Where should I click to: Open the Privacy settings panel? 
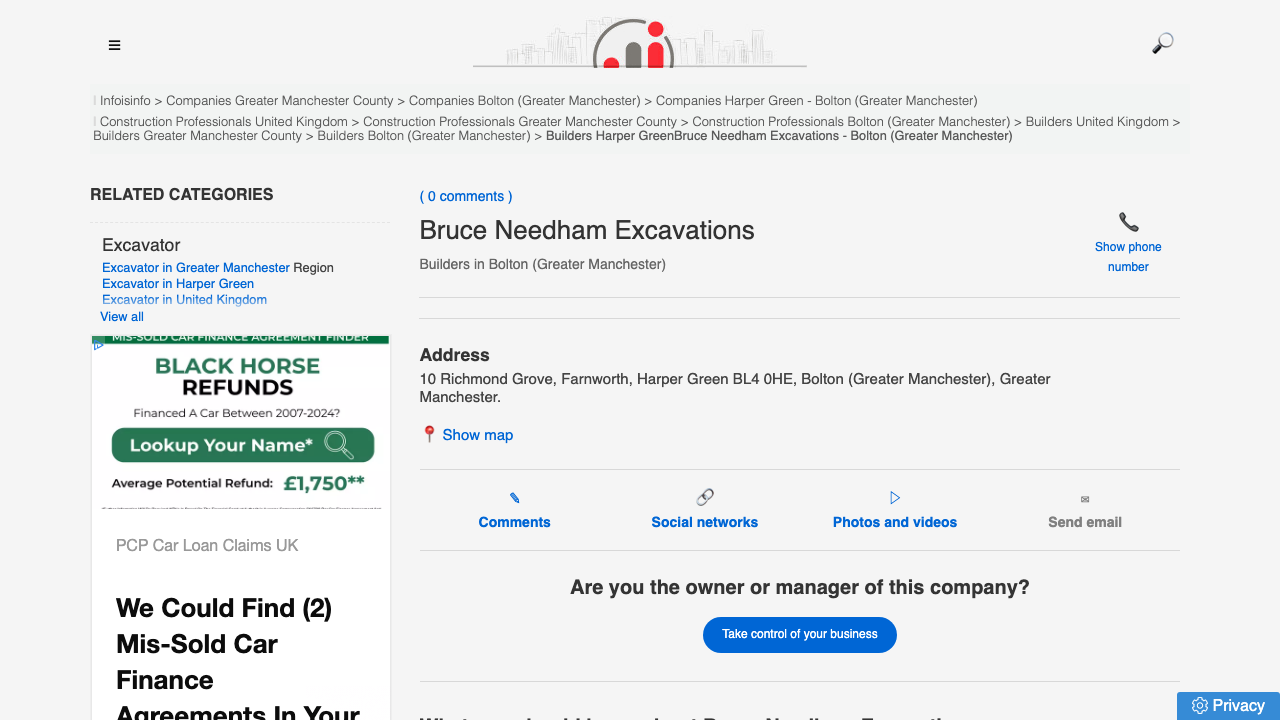pyautogui.click(x=1228, y=705)
